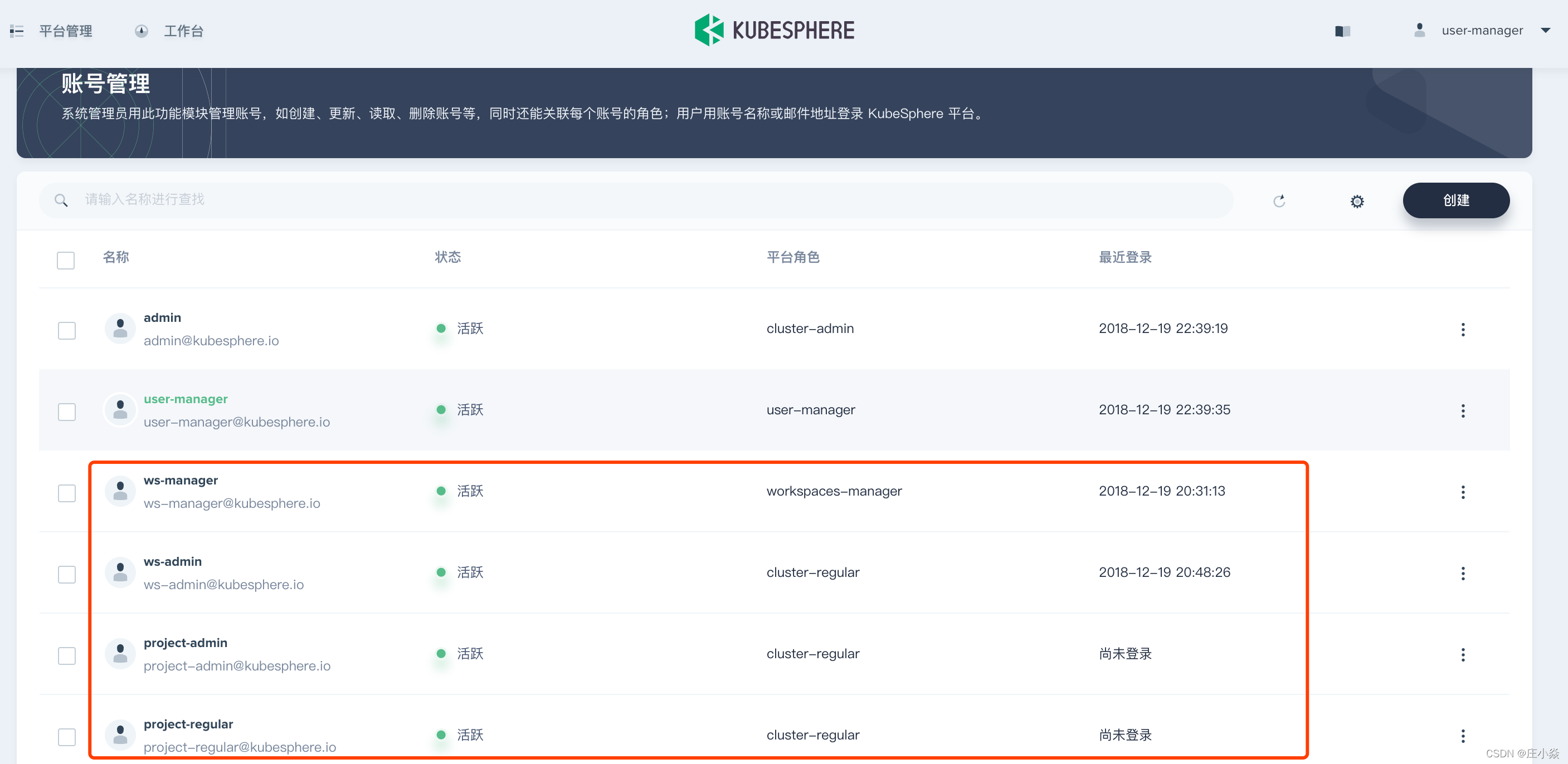Tick the project-admin account checkbox

point(67,656)
